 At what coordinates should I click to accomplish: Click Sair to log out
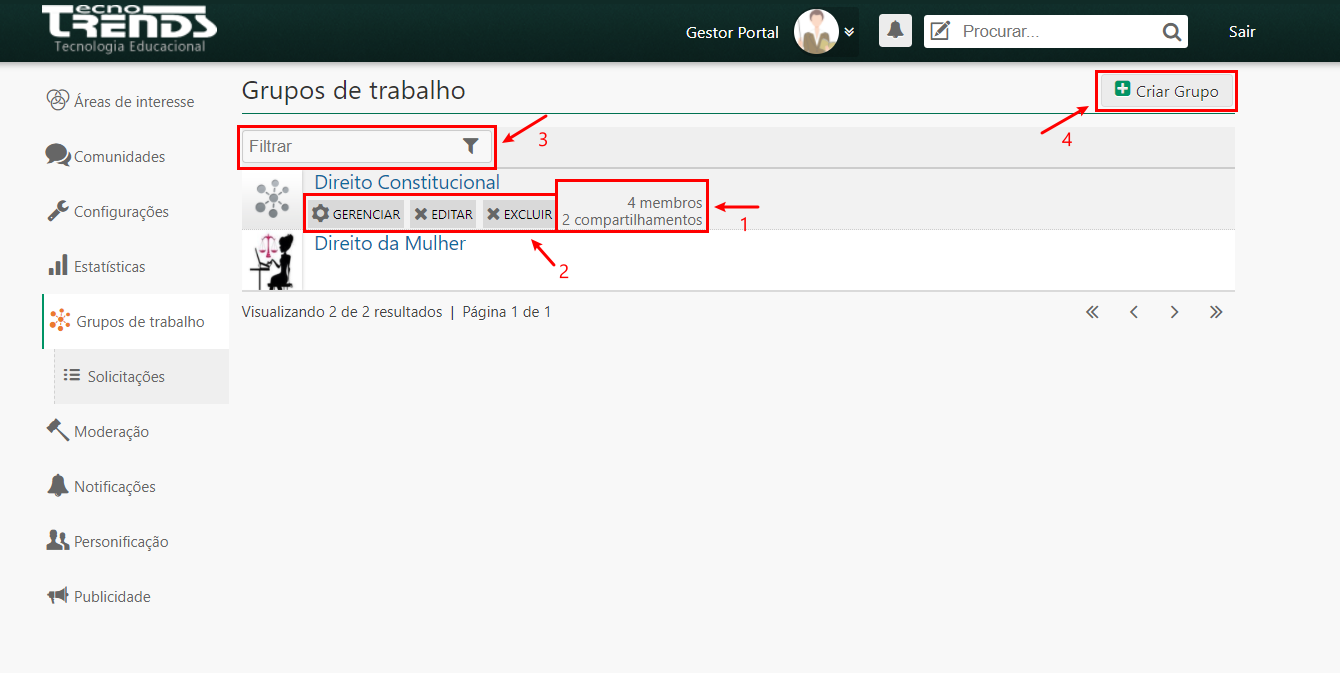tap(1242, 31)
